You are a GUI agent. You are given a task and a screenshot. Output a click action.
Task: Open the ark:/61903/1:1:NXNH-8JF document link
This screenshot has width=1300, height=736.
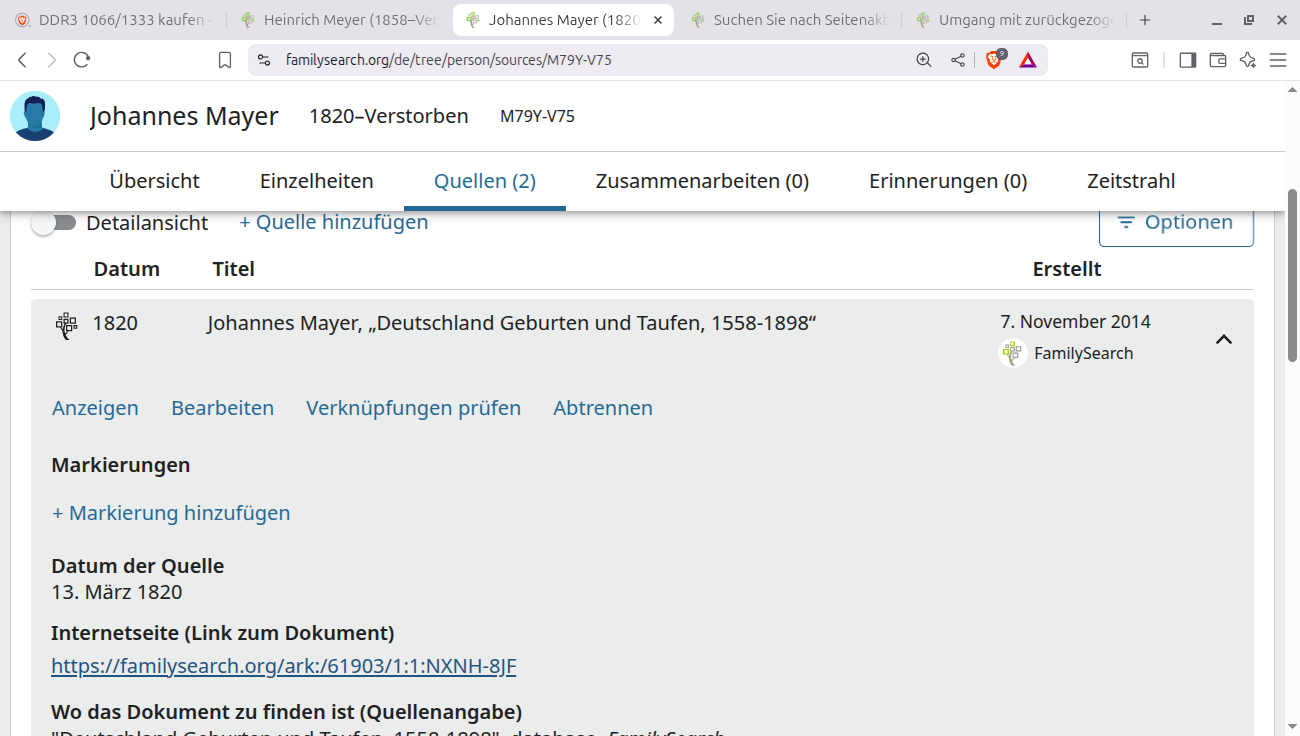[x=284, y=666]
